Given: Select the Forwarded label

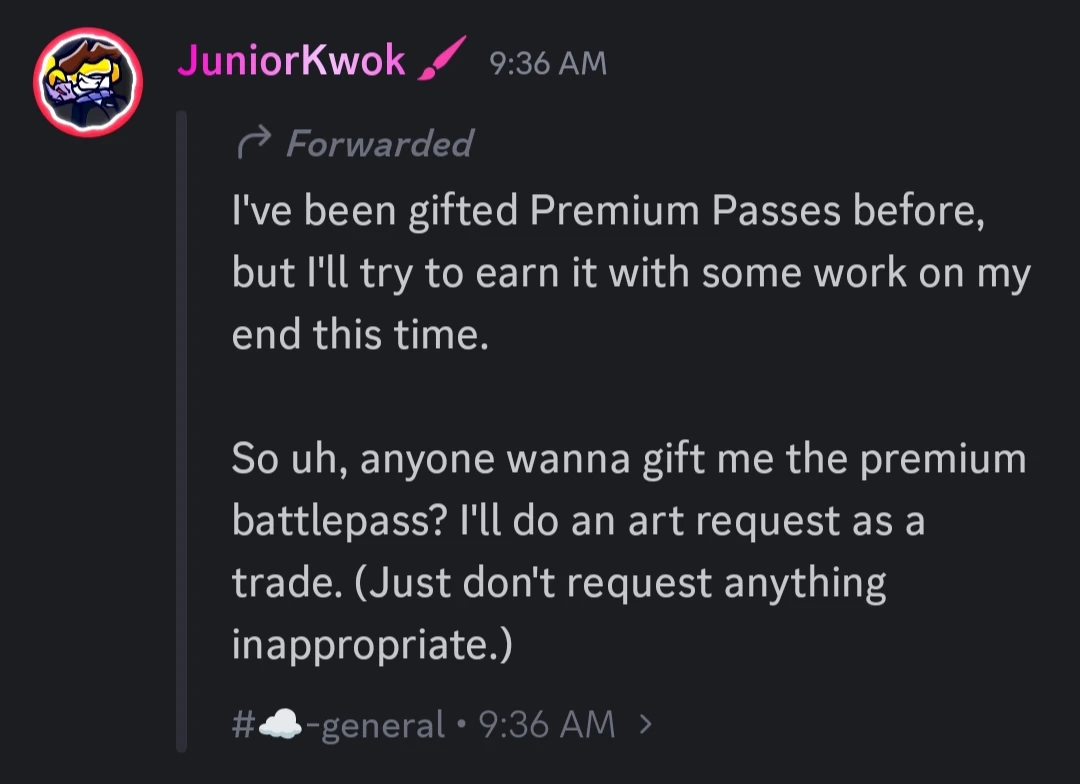Looking at the screenshot, I should point(380,144).
